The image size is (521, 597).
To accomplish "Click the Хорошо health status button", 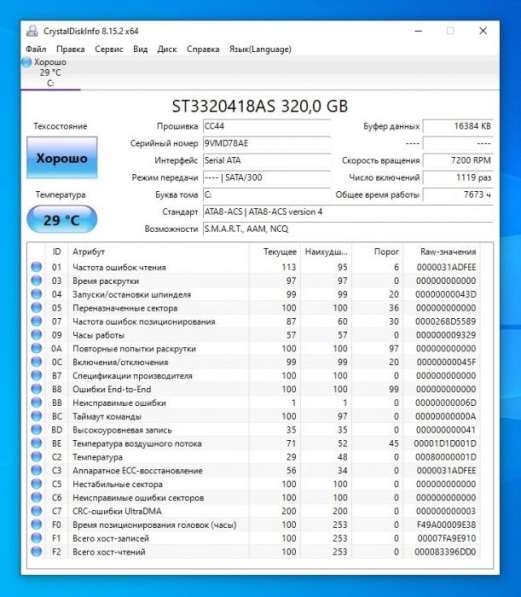I will [x=62, y=158].
